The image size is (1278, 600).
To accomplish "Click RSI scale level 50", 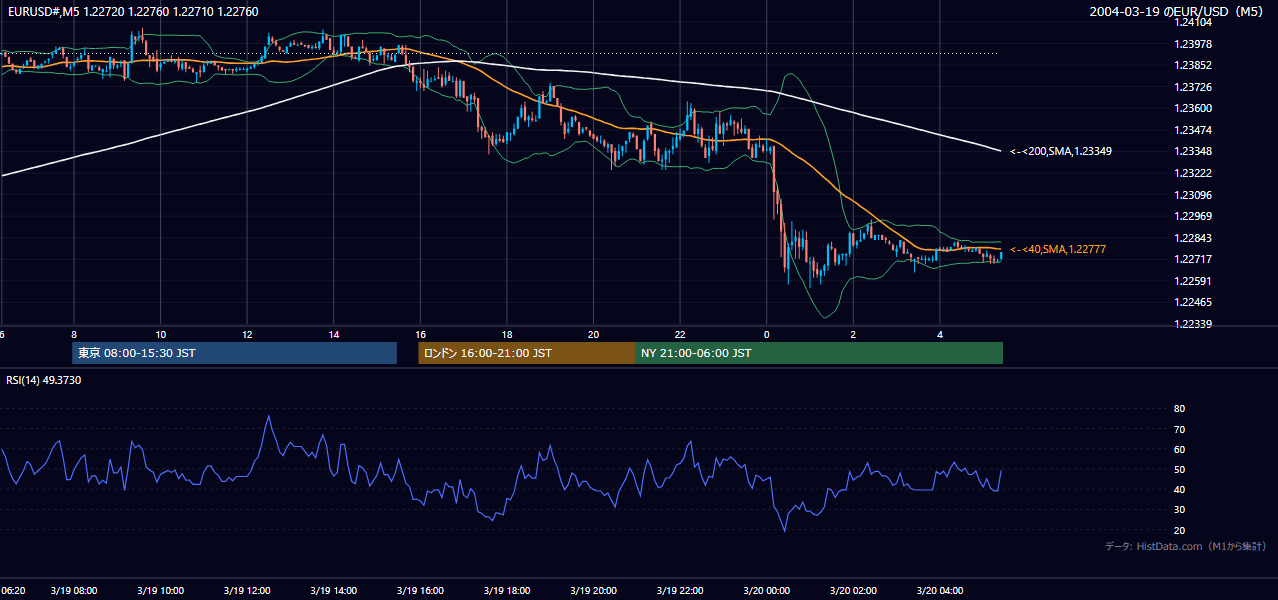I will (1179, 469).
